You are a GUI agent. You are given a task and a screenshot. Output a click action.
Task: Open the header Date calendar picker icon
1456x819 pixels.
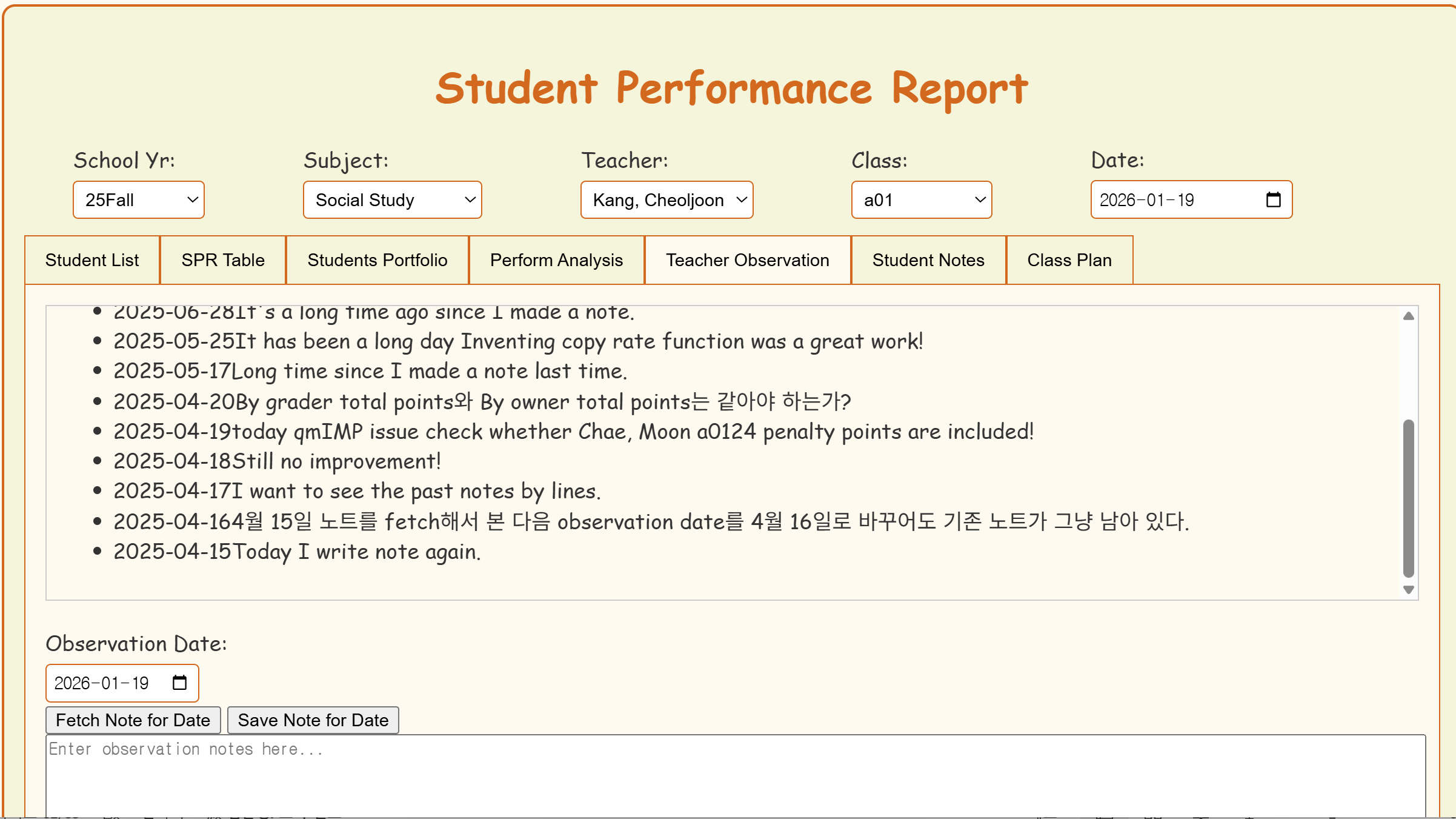1273,199
